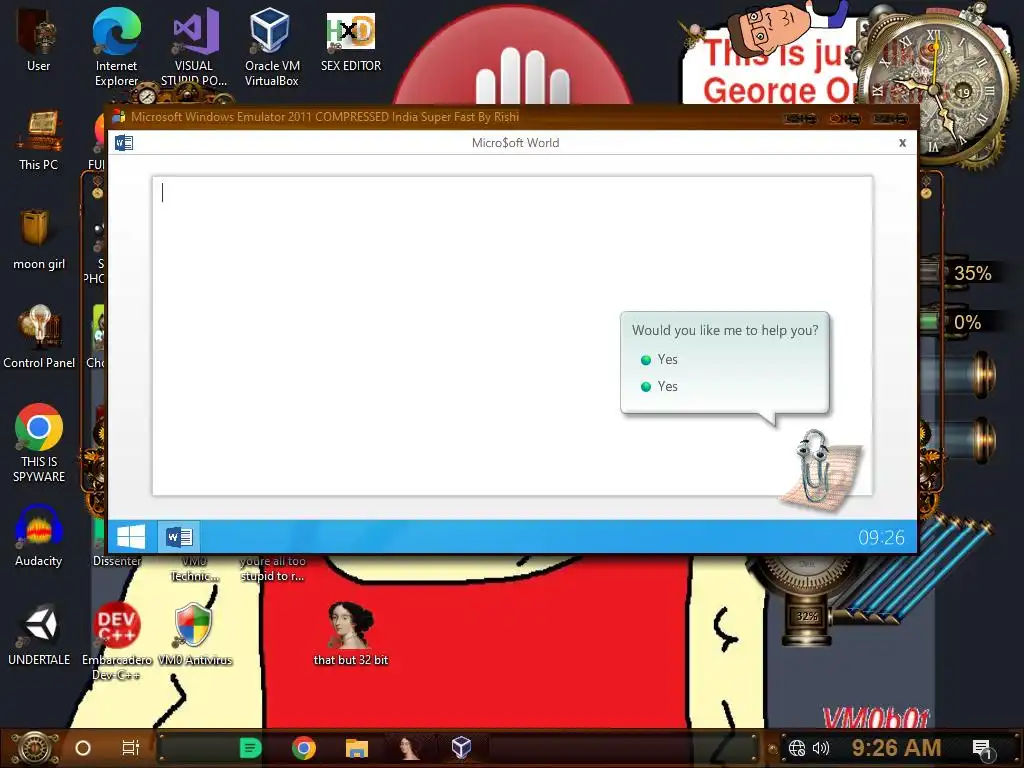Viewport: 1024px width, 768px height.
Task: Click the 35% gauge widget
Action: point(972,274)
